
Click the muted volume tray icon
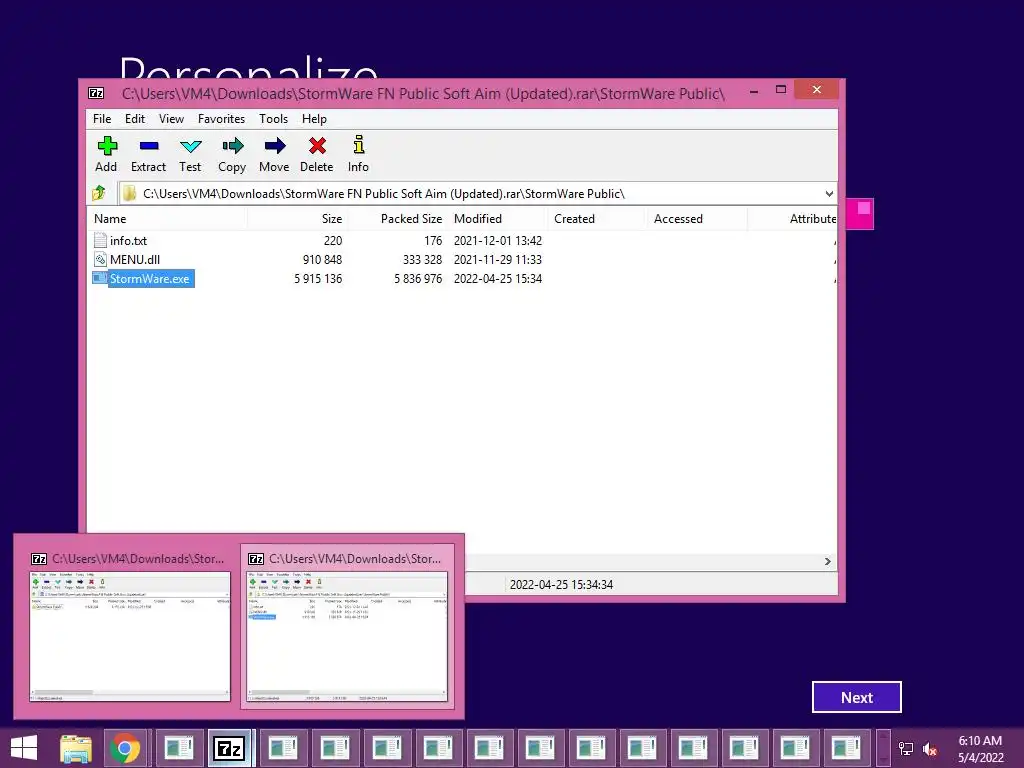930,749
